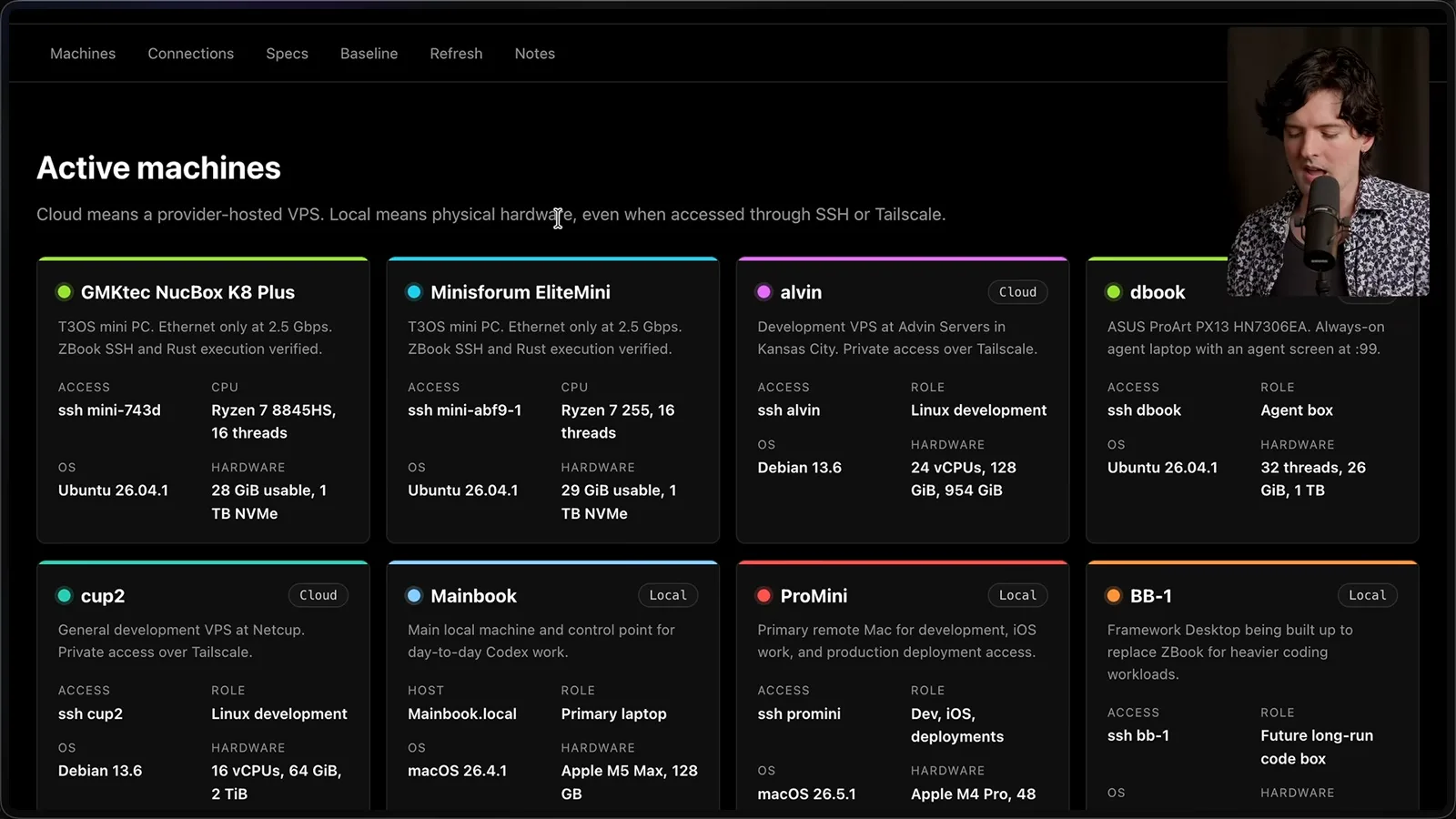The height and width of the screenshot is (819, 1456).
Task: Click the Local badge on the Mainbook card
Action: [x=668, y=595]
